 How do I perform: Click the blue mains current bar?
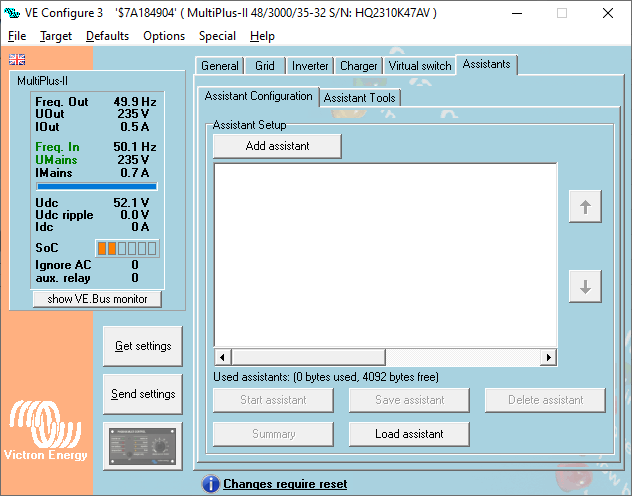tap(97, 186)
